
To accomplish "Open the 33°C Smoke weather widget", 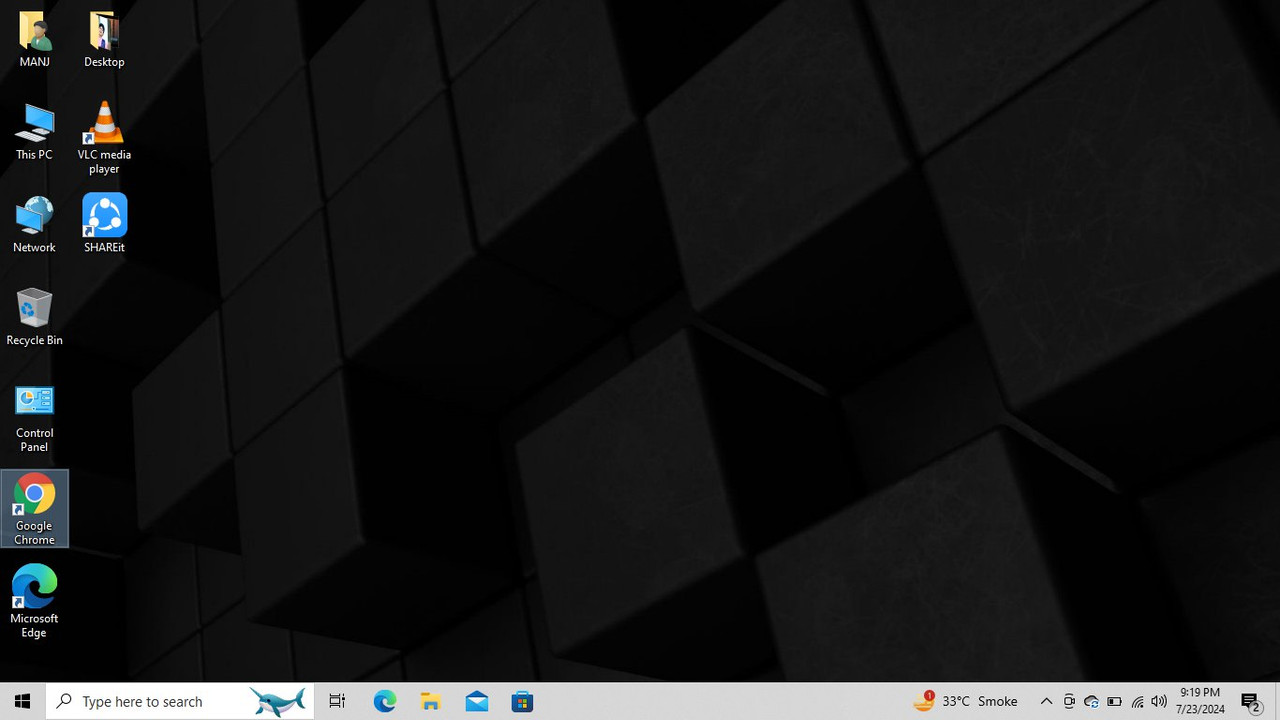I will [x=965, y=701].
